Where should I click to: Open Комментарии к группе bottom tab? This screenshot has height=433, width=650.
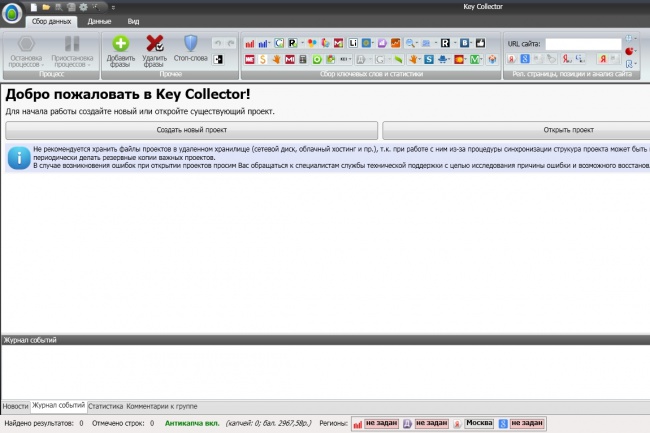162,406
